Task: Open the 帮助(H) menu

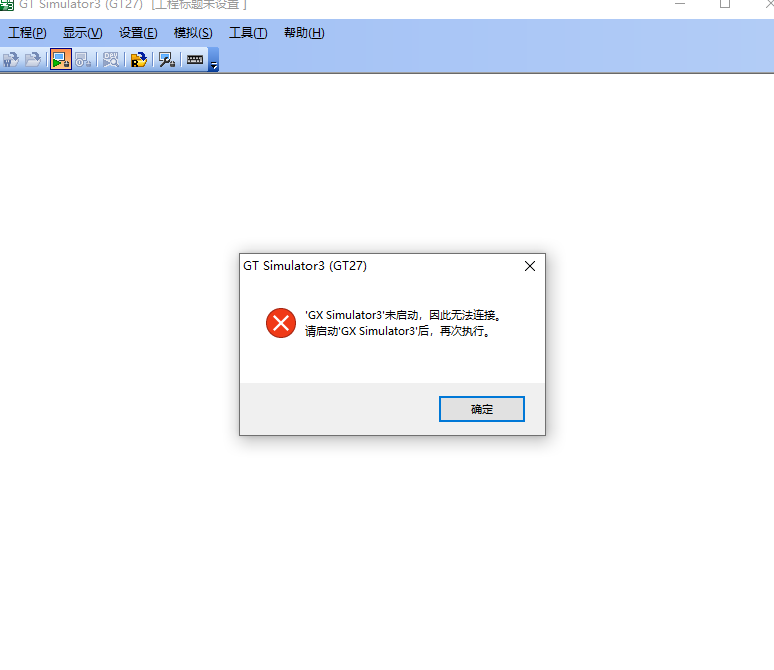Action: click(304, 33)
